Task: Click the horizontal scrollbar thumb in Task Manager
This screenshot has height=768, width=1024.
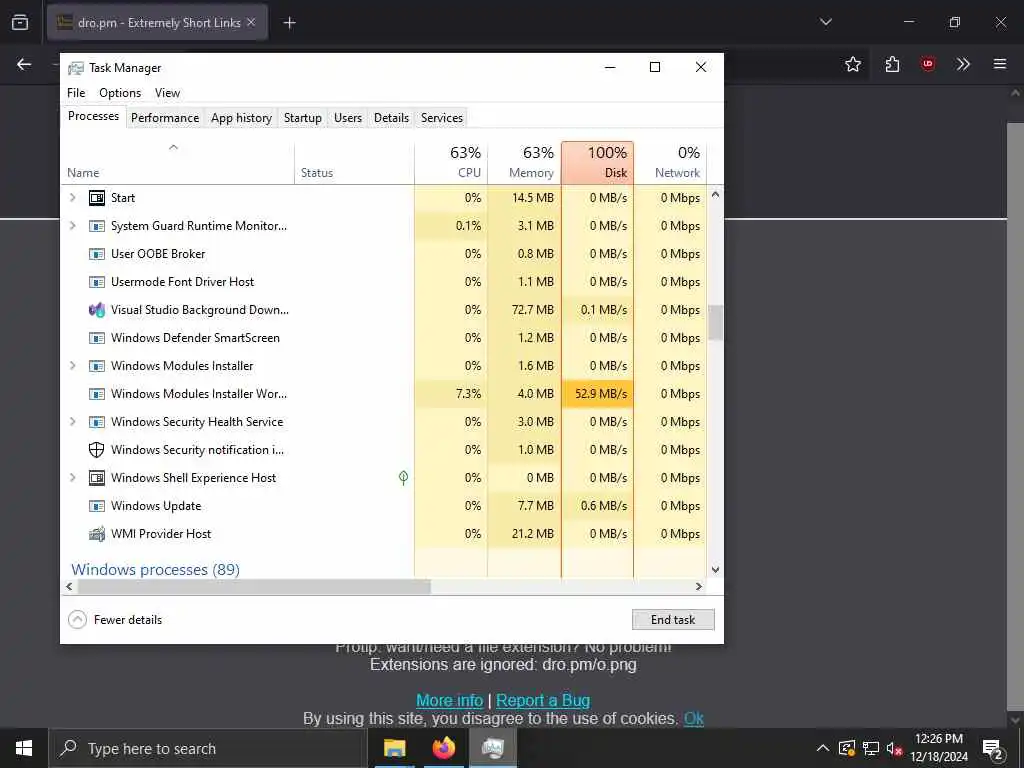Action: [254, 586]
